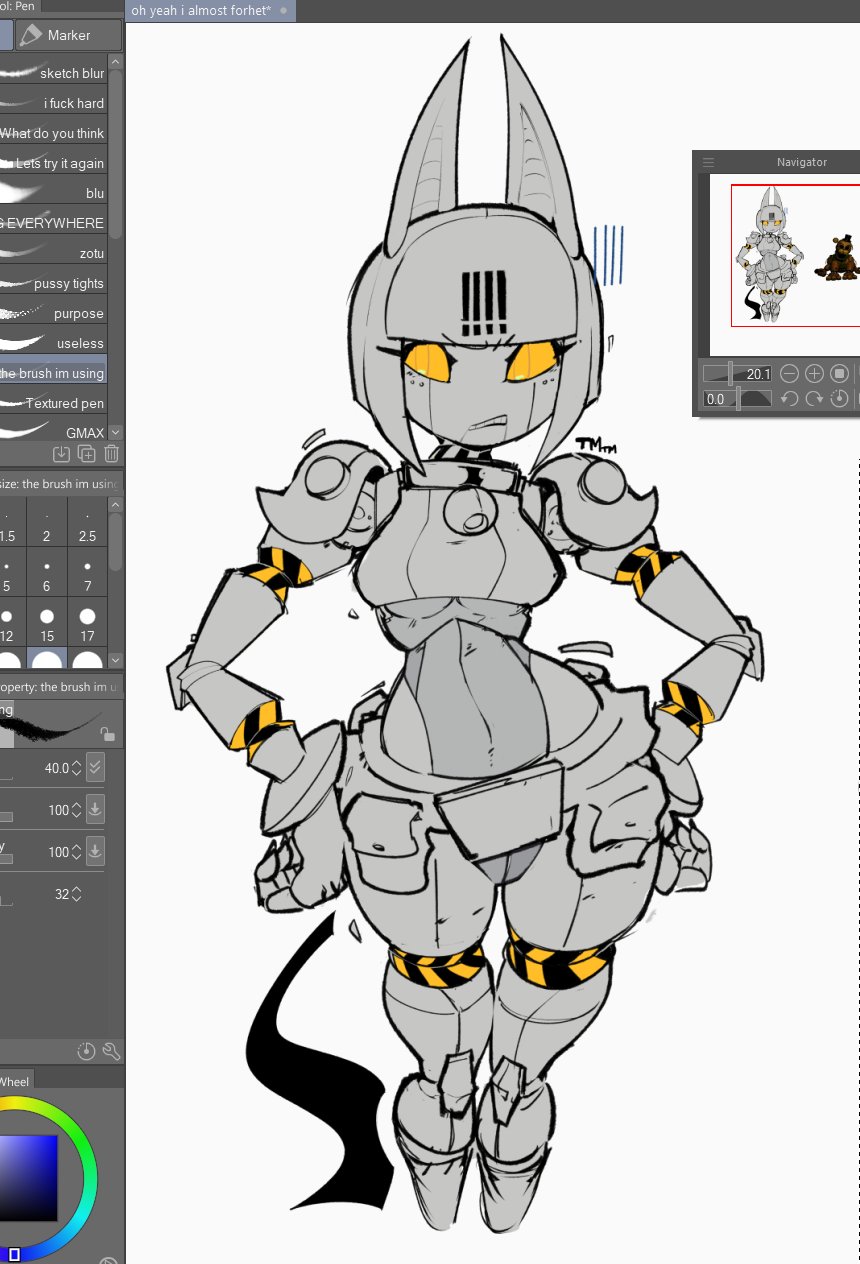The width and height of the screenshot is (860, 1264).
Task: Toggle the tool property lock icon
Action: 107,733
